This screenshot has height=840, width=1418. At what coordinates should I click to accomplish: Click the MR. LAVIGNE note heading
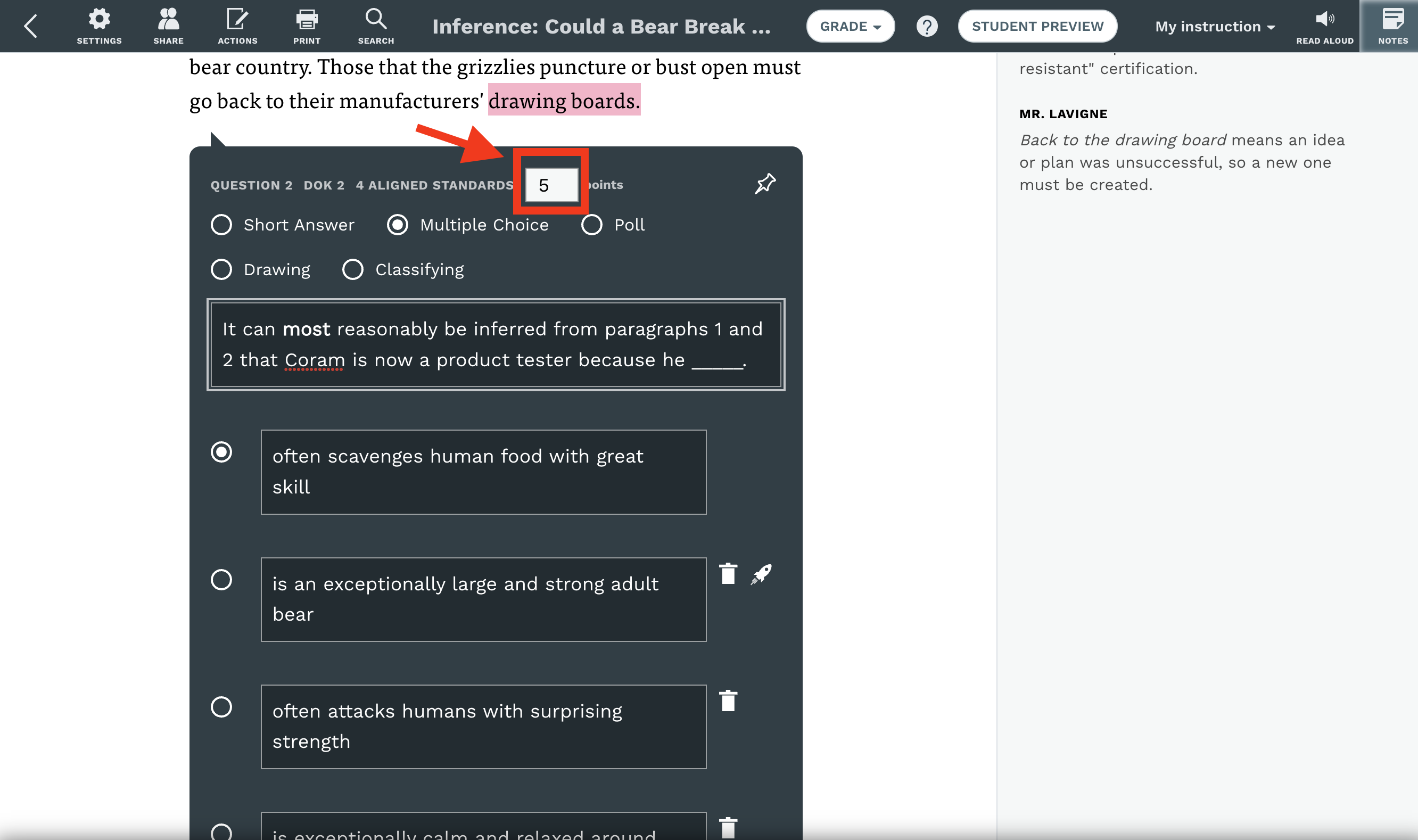pos(1063,114)
